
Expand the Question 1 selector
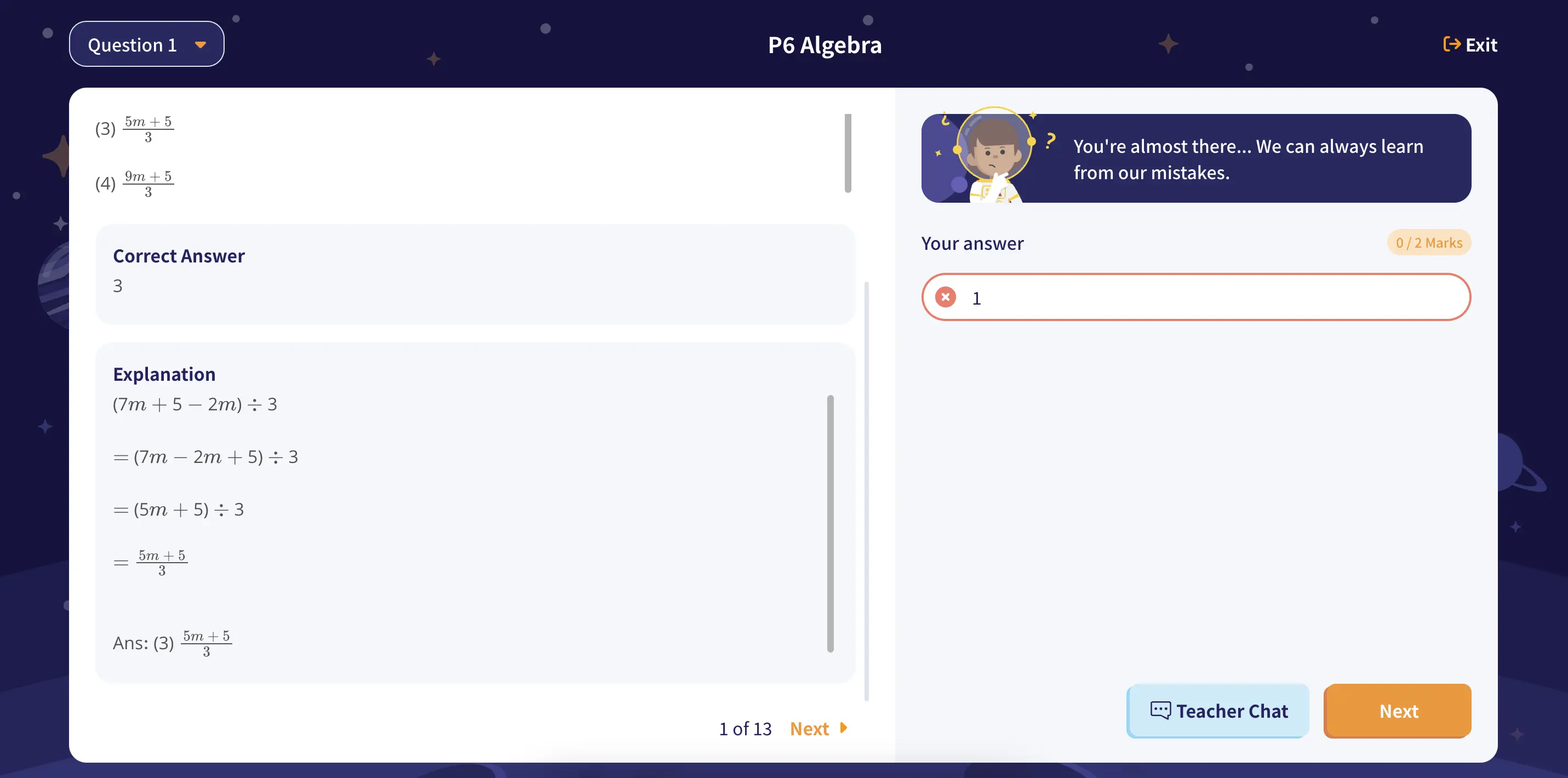click(147, 44)
